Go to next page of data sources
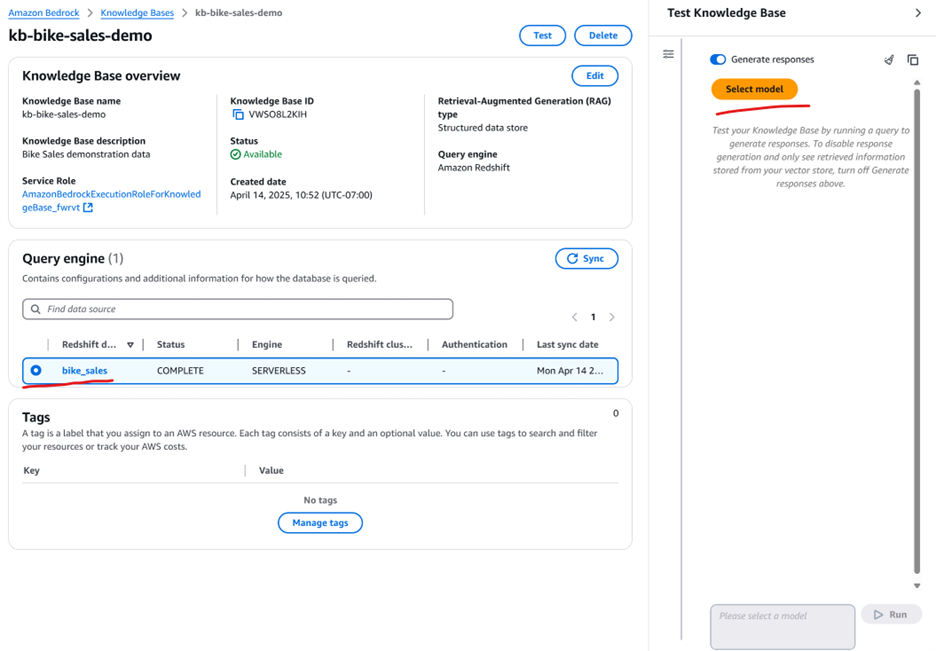 pos(612,317)
